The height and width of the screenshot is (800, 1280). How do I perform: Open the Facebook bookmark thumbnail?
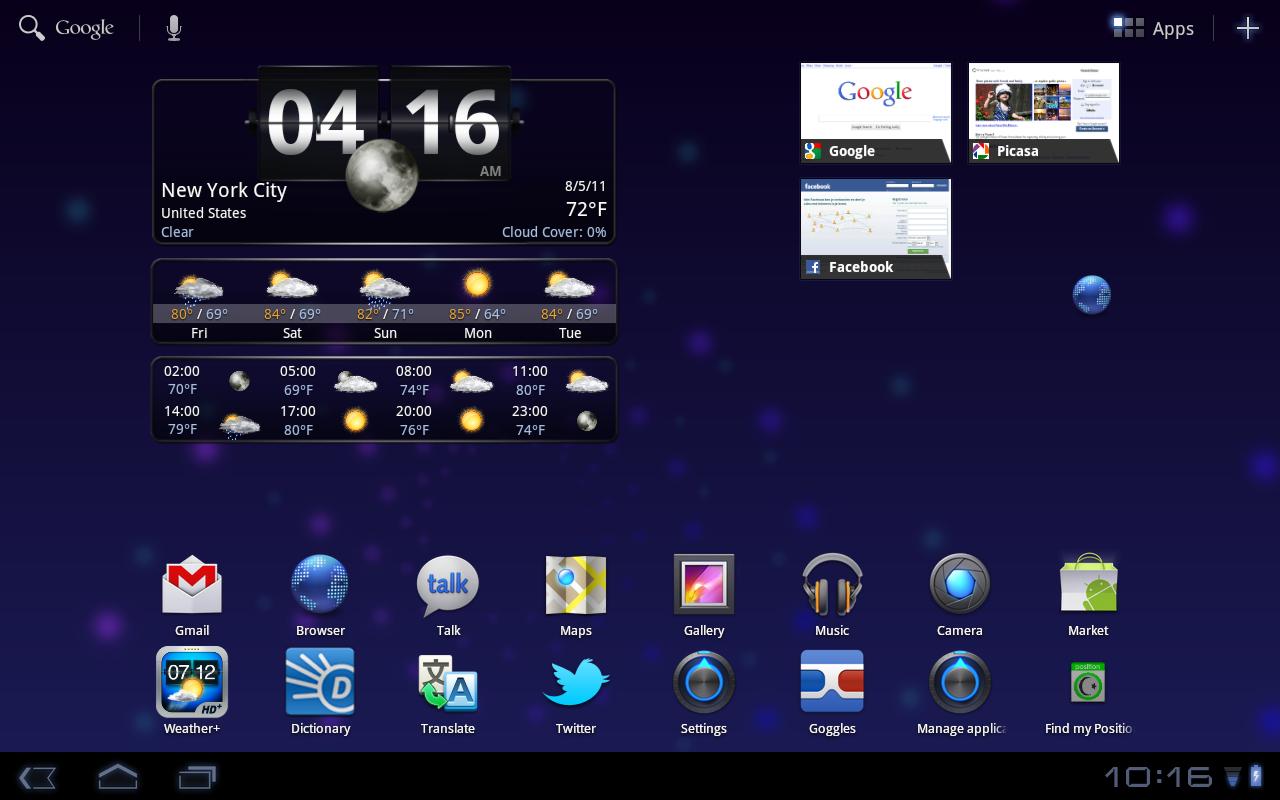876,229
